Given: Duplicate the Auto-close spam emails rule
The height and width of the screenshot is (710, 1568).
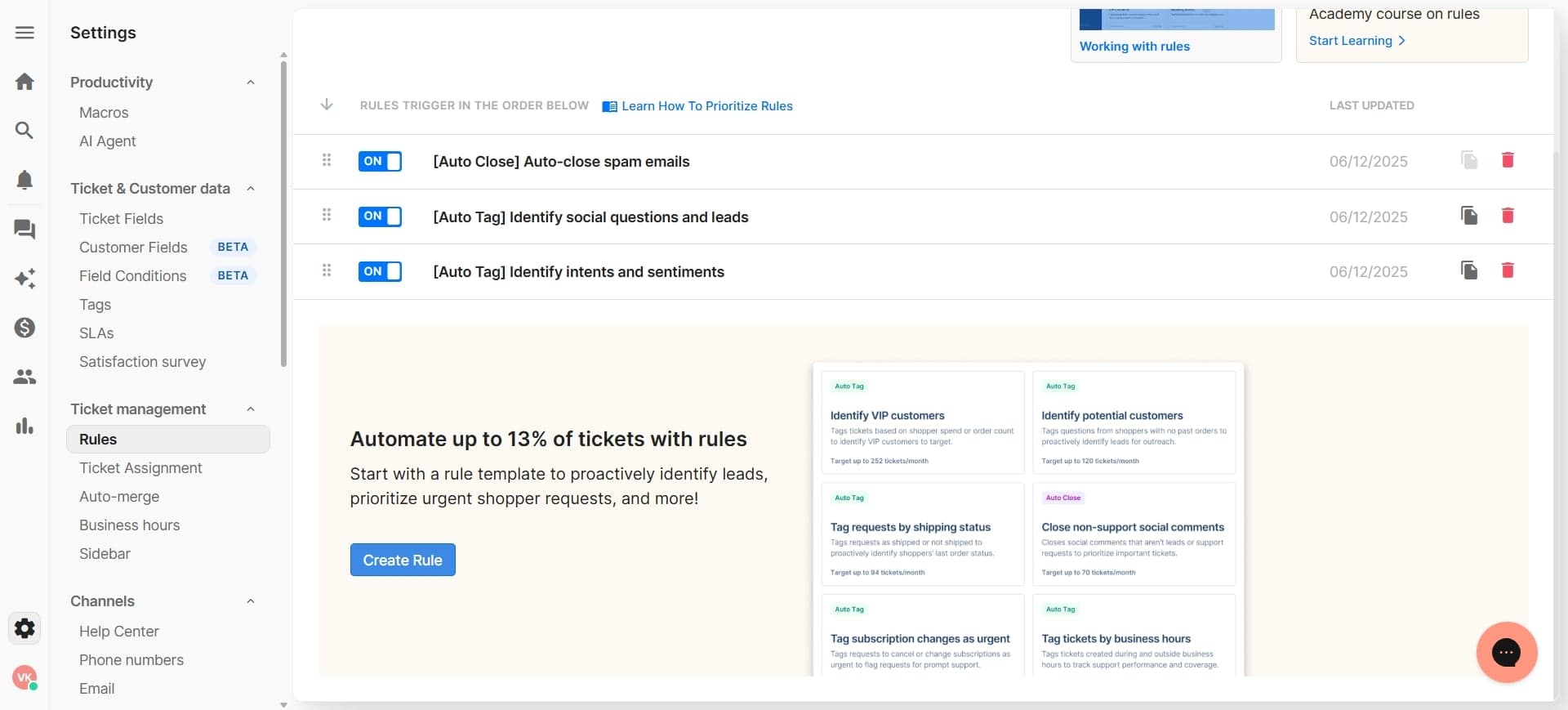Looking at the screenshot, I should (x=1469, y=161).
